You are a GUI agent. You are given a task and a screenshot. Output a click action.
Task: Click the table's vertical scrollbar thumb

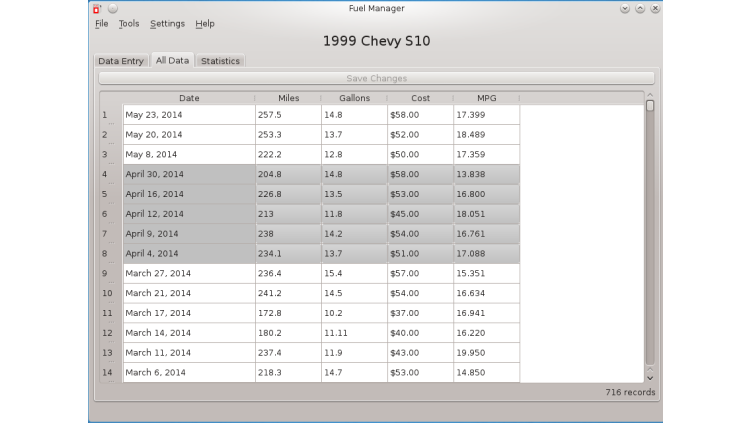click(x=650, y=106)
